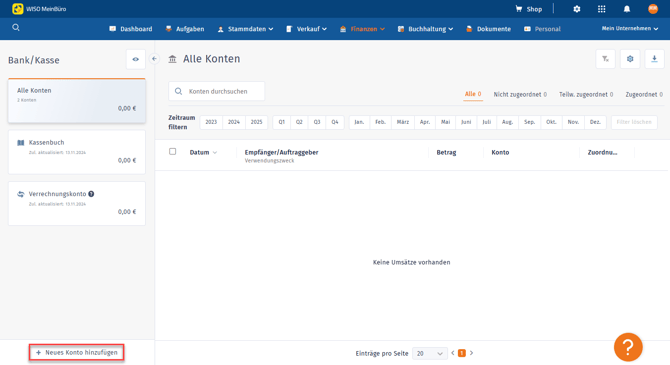Go to previous page arrow
670x365 pixels.
click(453, 353)
